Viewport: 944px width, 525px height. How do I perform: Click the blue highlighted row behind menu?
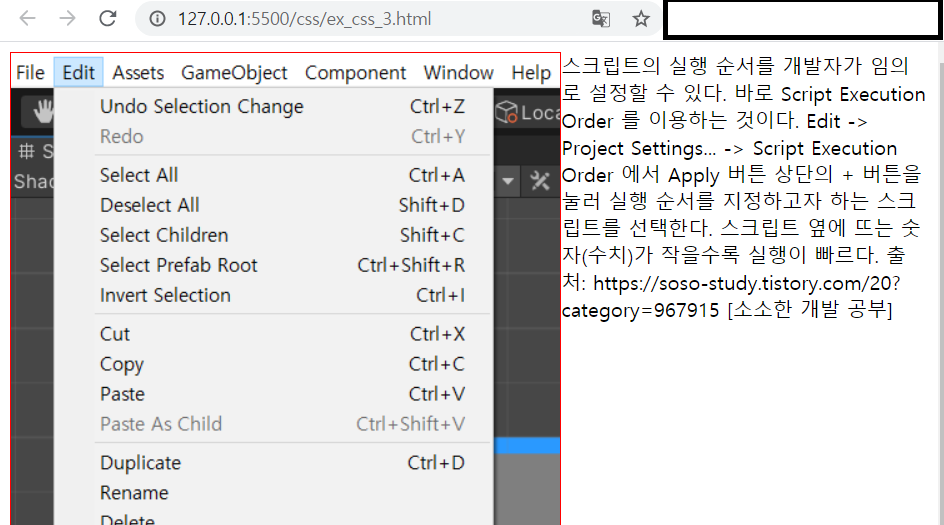tap(527, 446)
